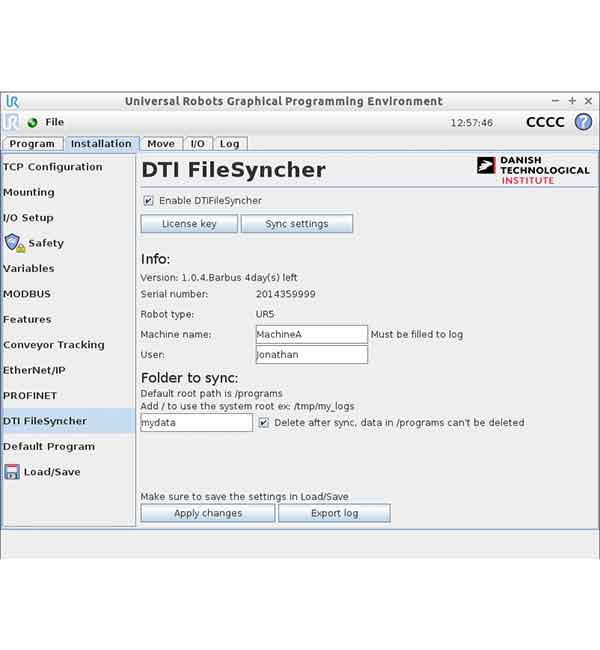
Task: Click the License key button
Action: pyautogui.click(x=189, y=224)
